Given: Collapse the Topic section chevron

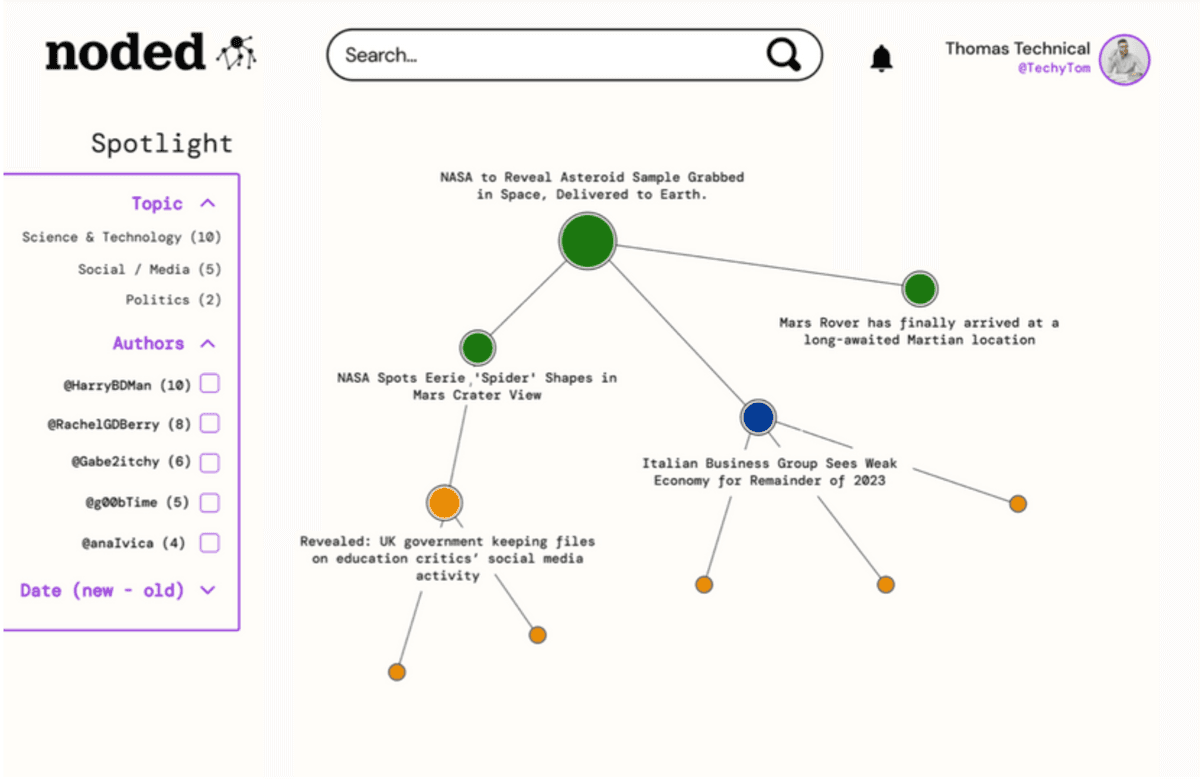Looking at the screenshot, I should coord(208,203).
